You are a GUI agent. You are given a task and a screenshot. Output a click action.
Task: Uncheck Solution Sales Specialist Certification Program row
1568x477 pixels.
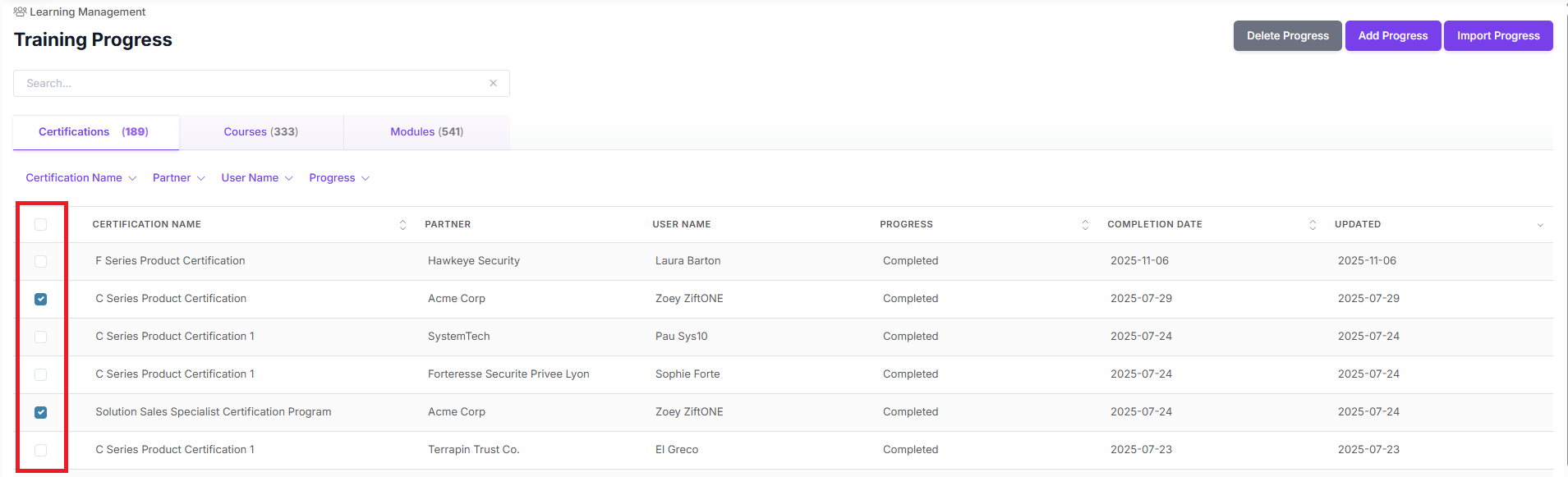(x=41, y=412)
